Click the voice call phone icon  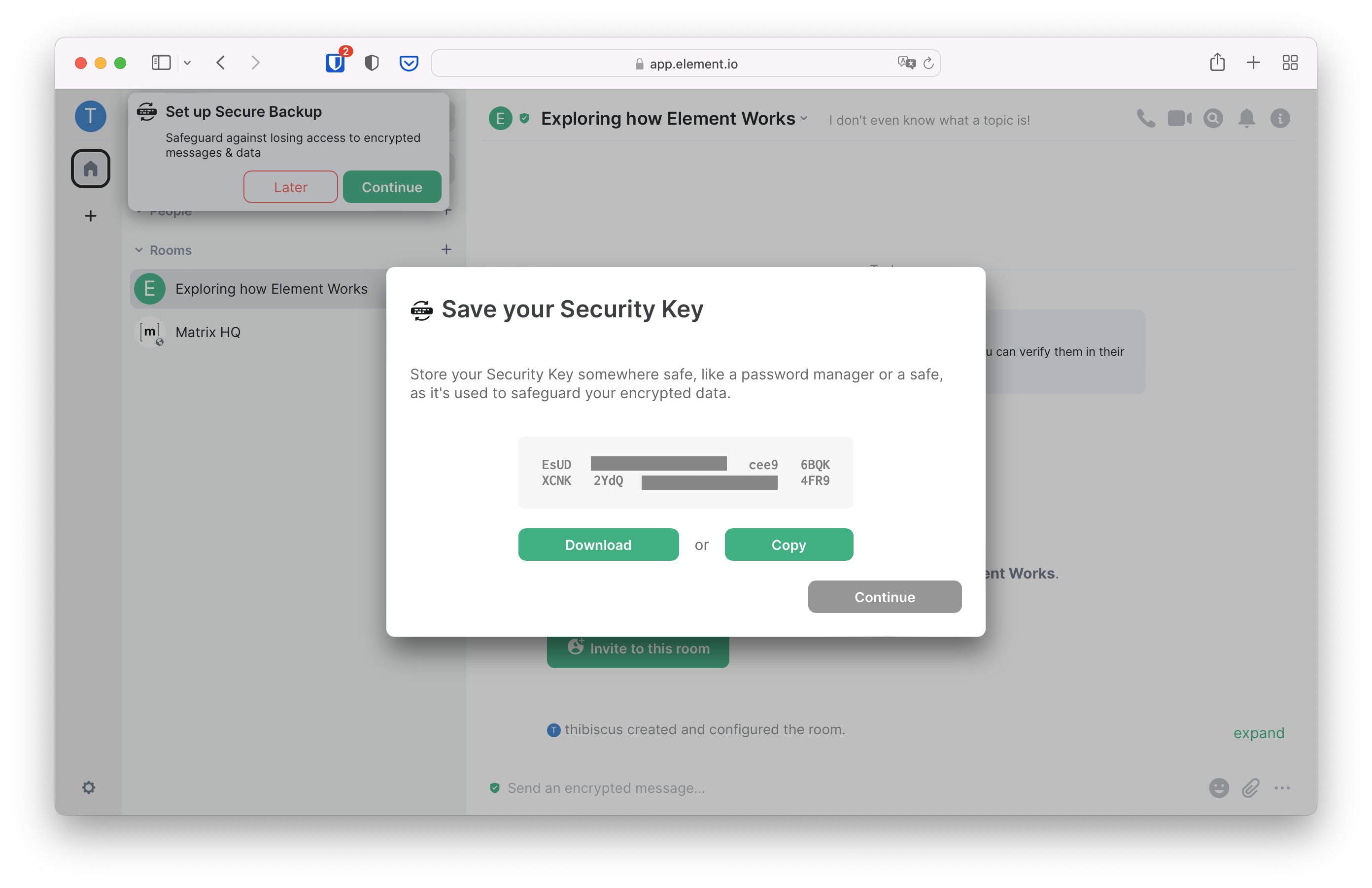tap(1145, 119)
